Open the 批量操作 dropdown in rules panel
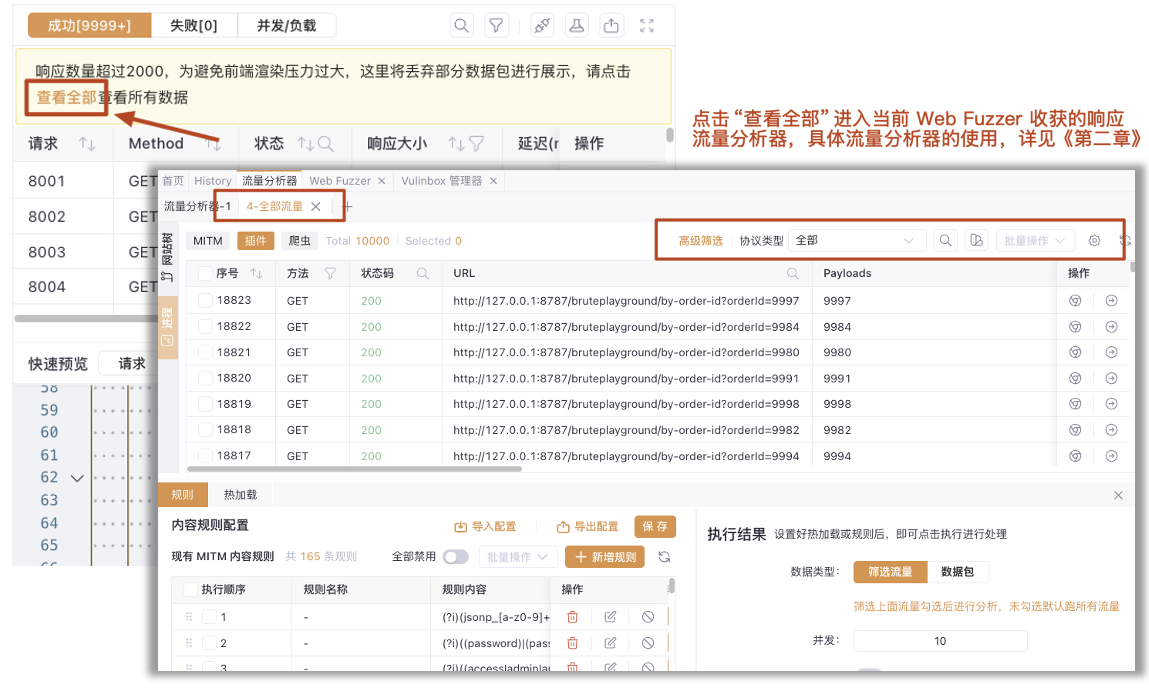Screen dimensions: 1149x693 click(x=518, y=557)
